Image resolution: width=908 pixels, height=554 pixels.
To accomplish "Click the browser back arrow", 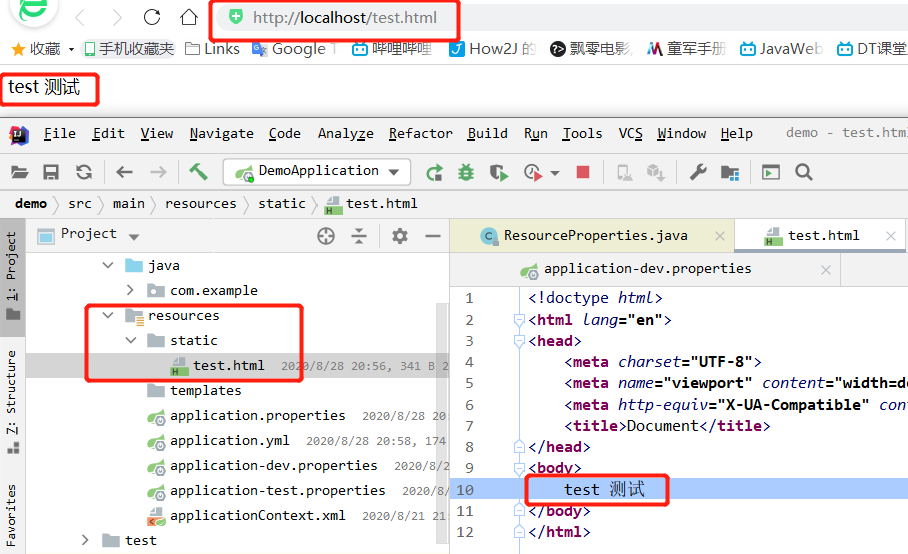I will (80, 18).
